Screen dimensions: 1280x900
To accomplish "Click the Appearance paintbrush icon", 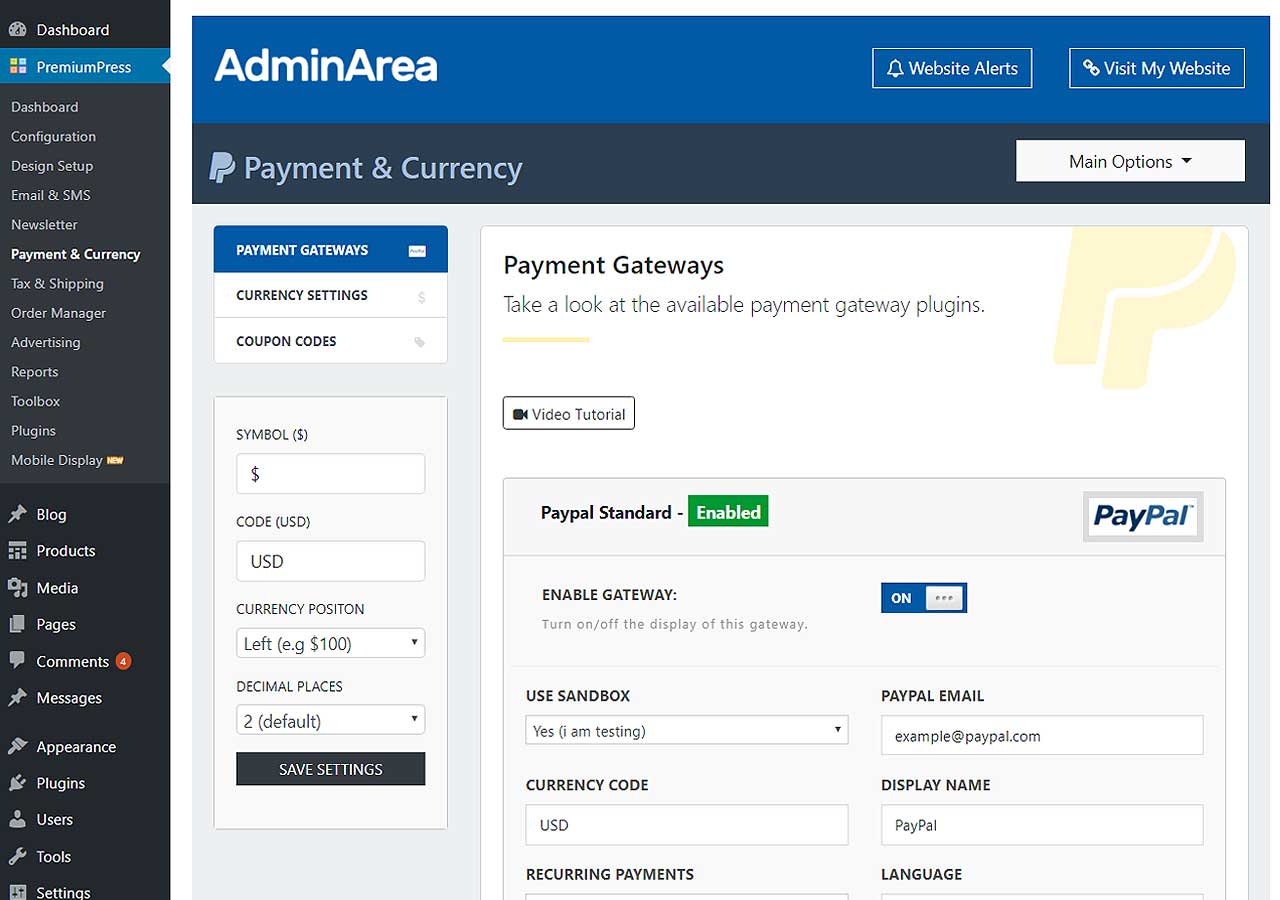I will (x=17, y=747).
